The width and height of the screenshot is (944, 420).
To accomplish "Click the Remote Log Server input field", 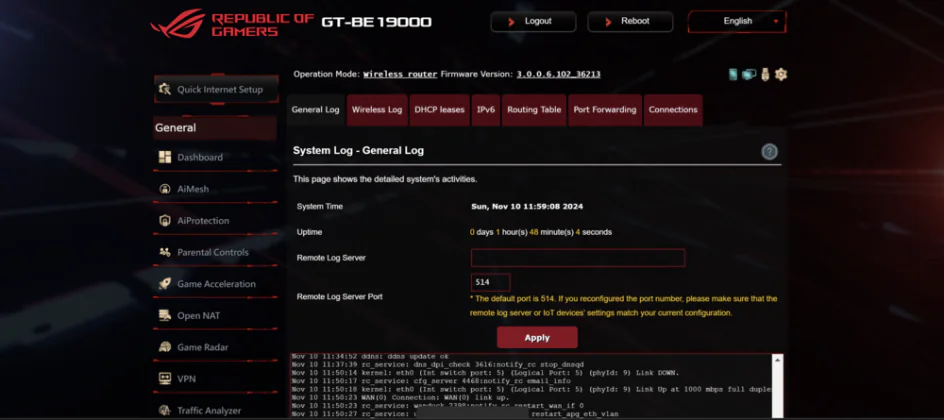I will pyautogui.click(x=578, y=258).
